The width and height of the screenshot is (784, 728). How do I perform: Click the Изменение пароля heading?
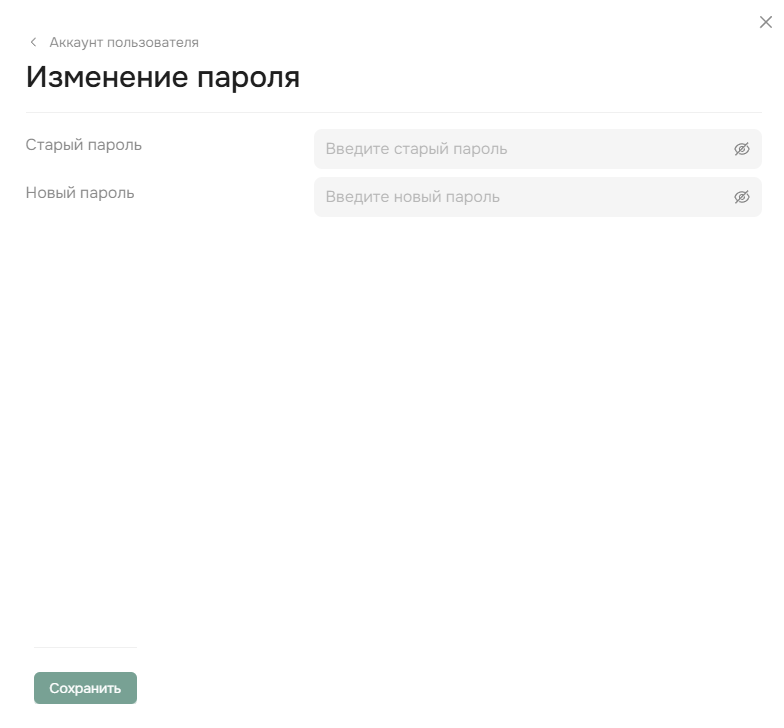click(163, 77)
